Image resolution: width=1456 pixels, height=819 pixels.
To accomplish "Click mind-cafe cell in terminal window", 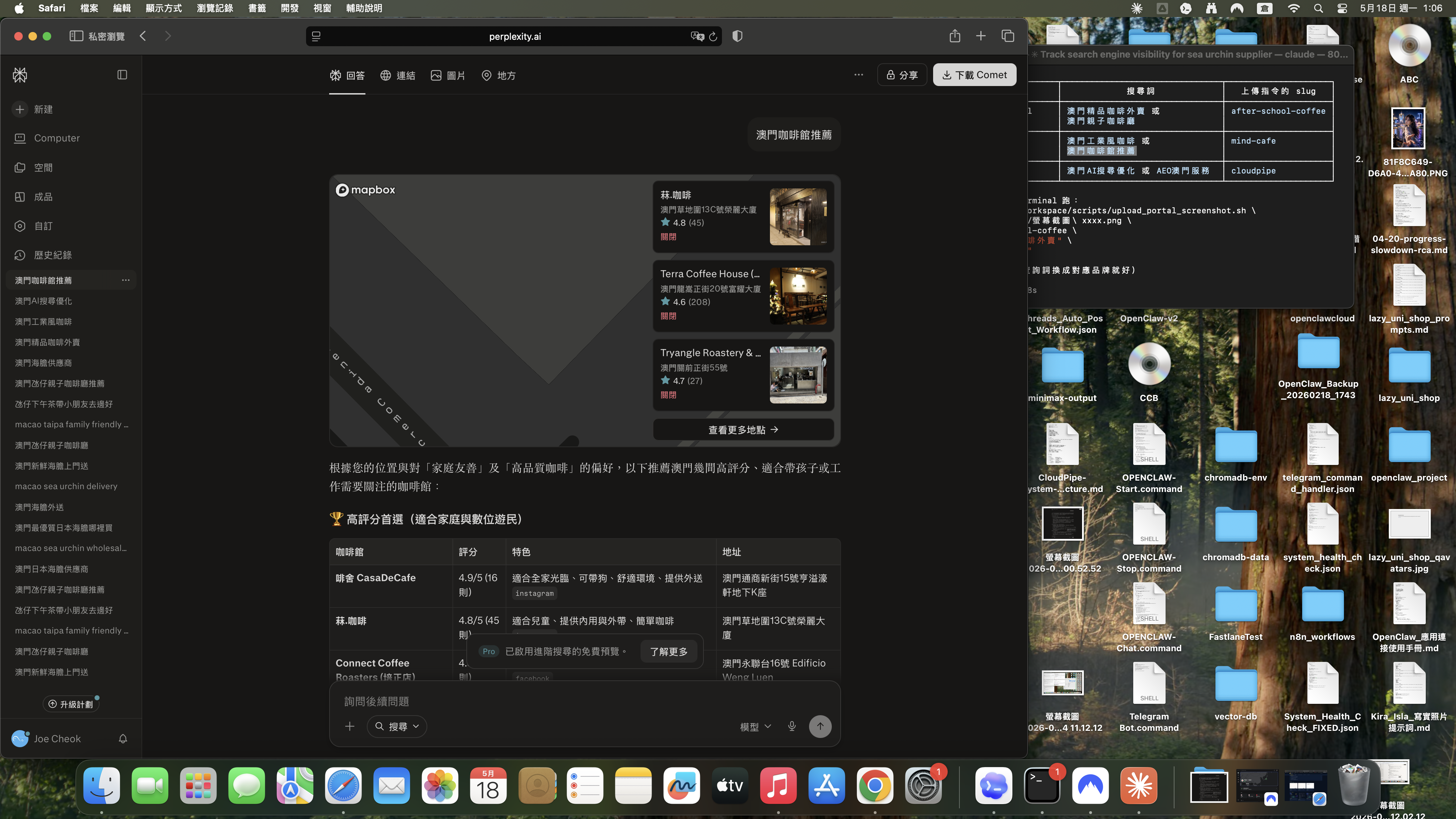I will 1253,141.
